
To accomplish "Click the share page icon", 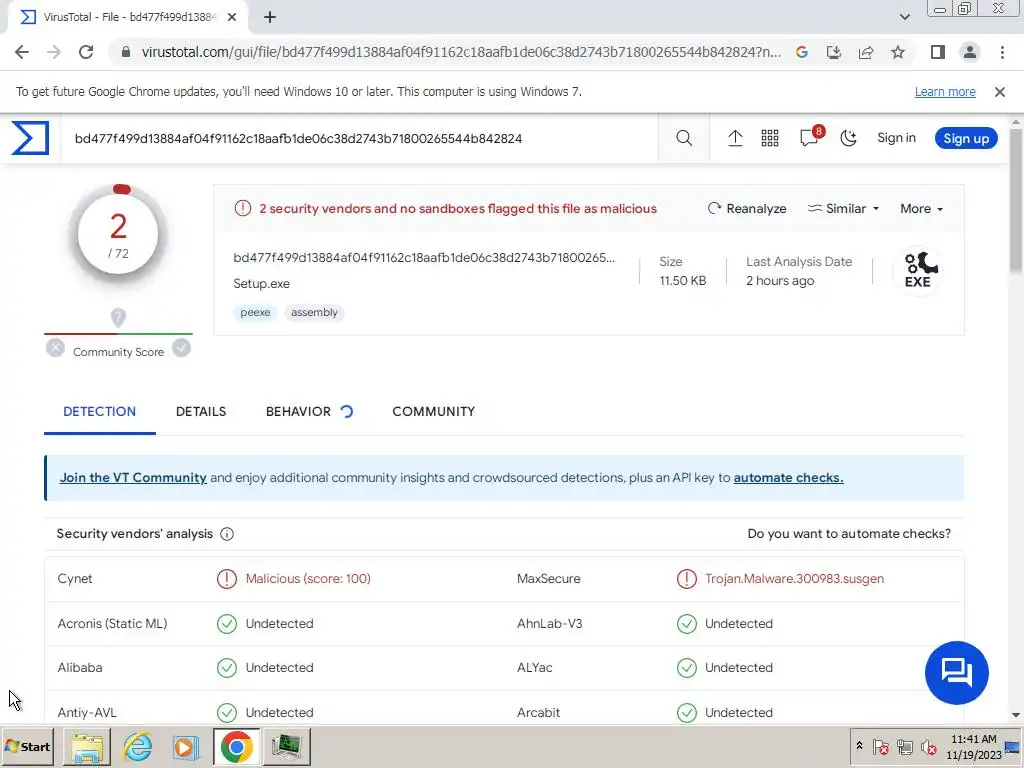I will pyautogui.click(x=866, y=52).
